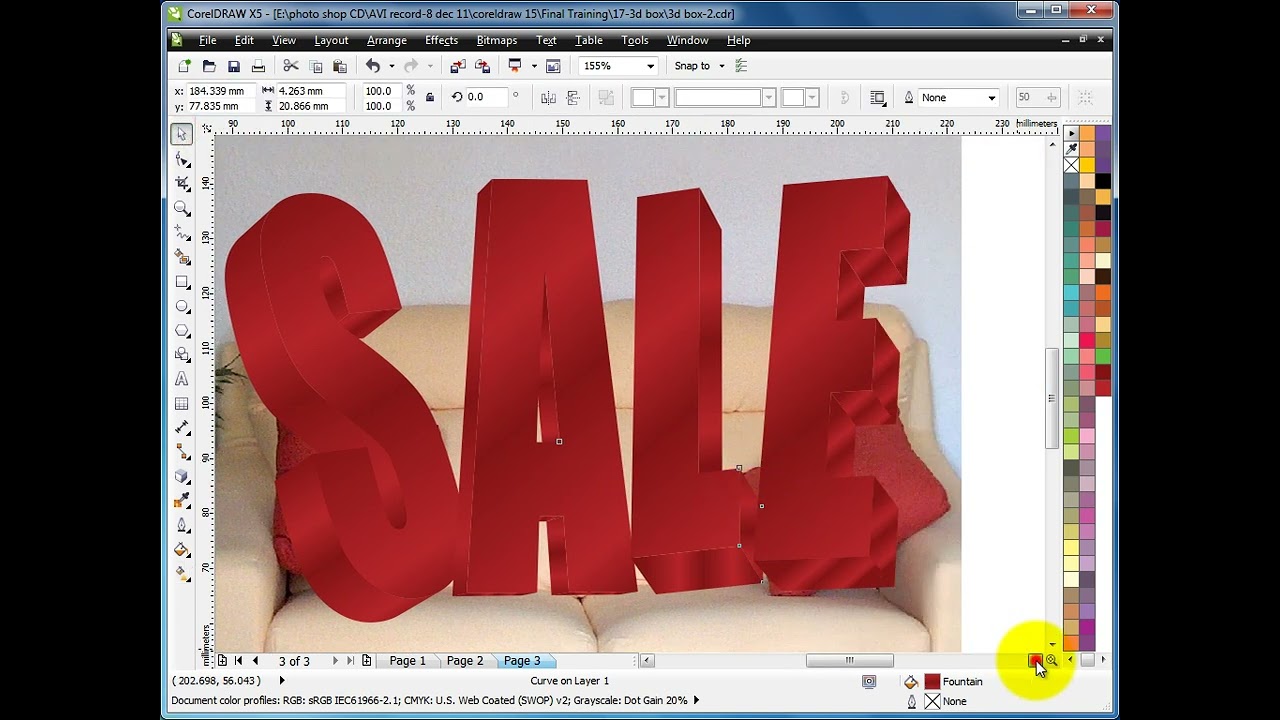Toggle the lock ratio padlock
1280x720 pixels.
click(430, 97)
